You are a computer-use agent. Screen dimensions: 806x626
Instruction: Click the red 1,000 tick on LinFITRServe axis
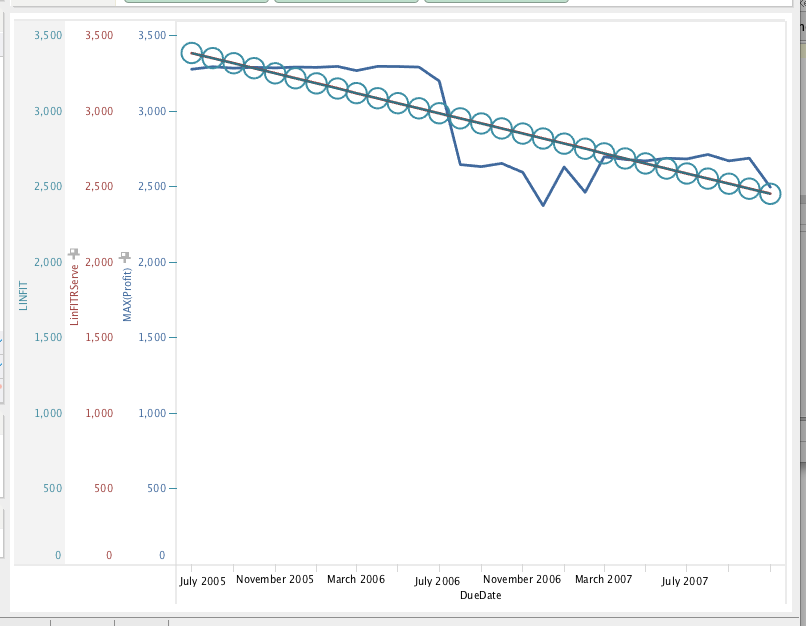pos(99,413)
